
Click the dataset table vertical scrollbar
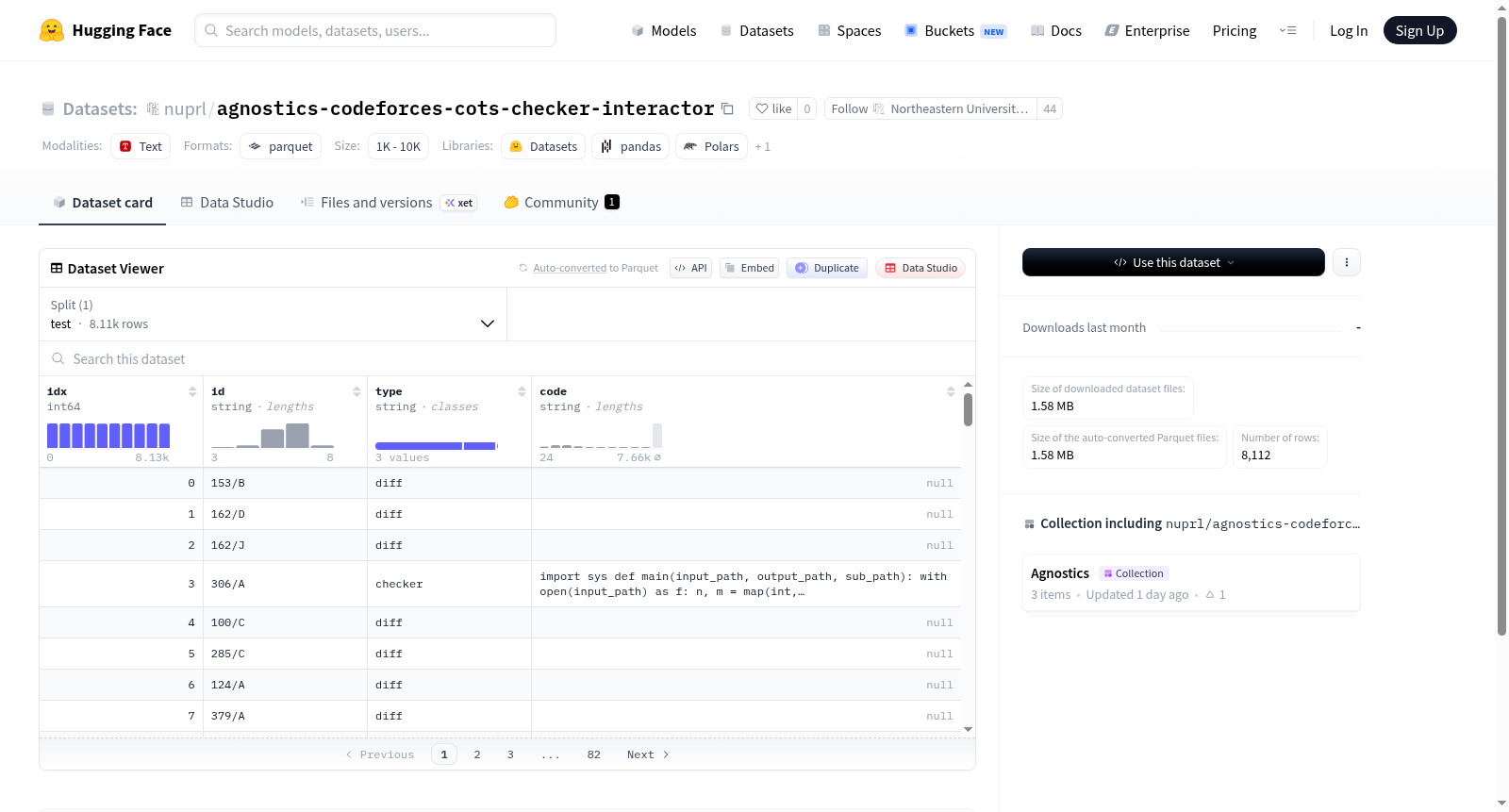tap(968, 410)
